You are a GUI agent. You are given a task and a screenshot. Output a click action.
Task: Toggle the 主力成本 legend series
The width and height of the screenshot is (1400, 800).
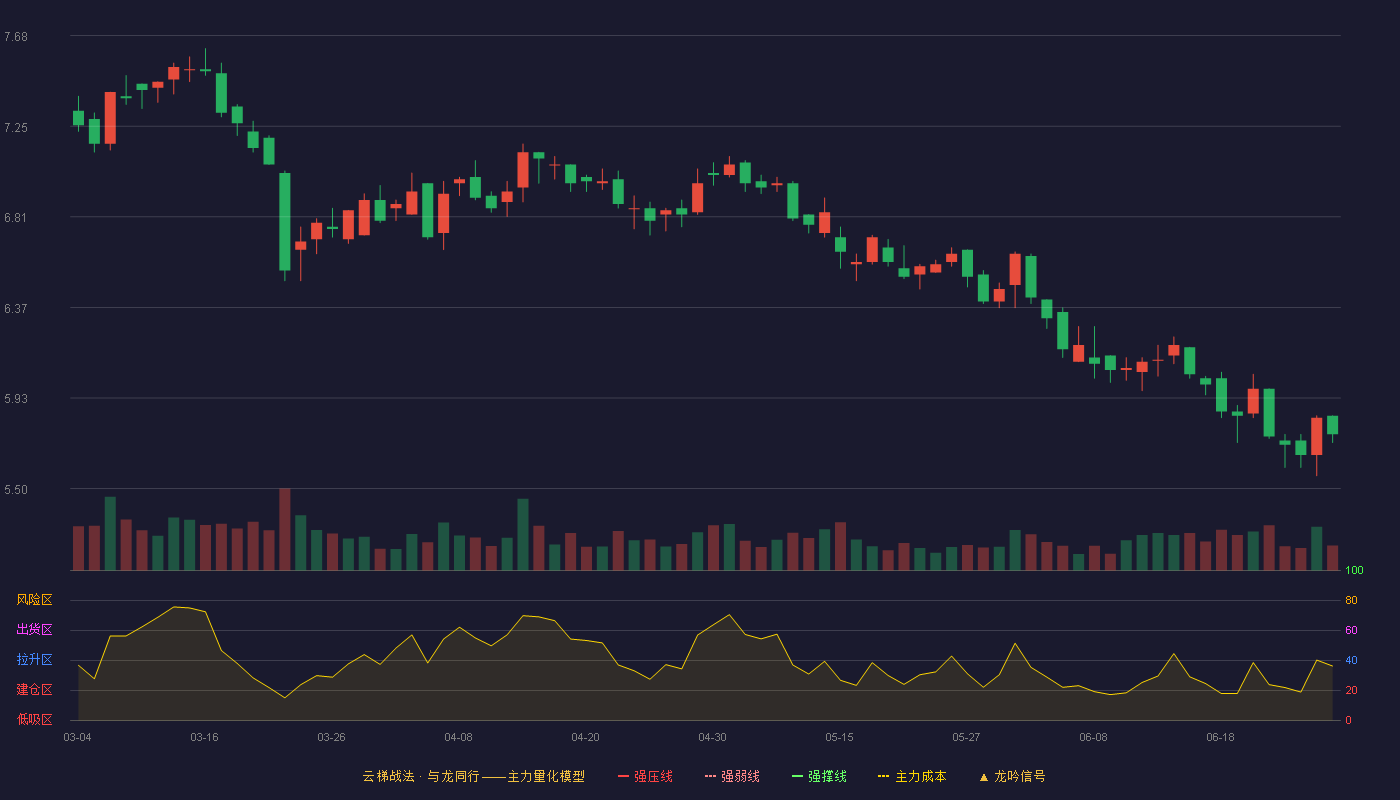912,776
